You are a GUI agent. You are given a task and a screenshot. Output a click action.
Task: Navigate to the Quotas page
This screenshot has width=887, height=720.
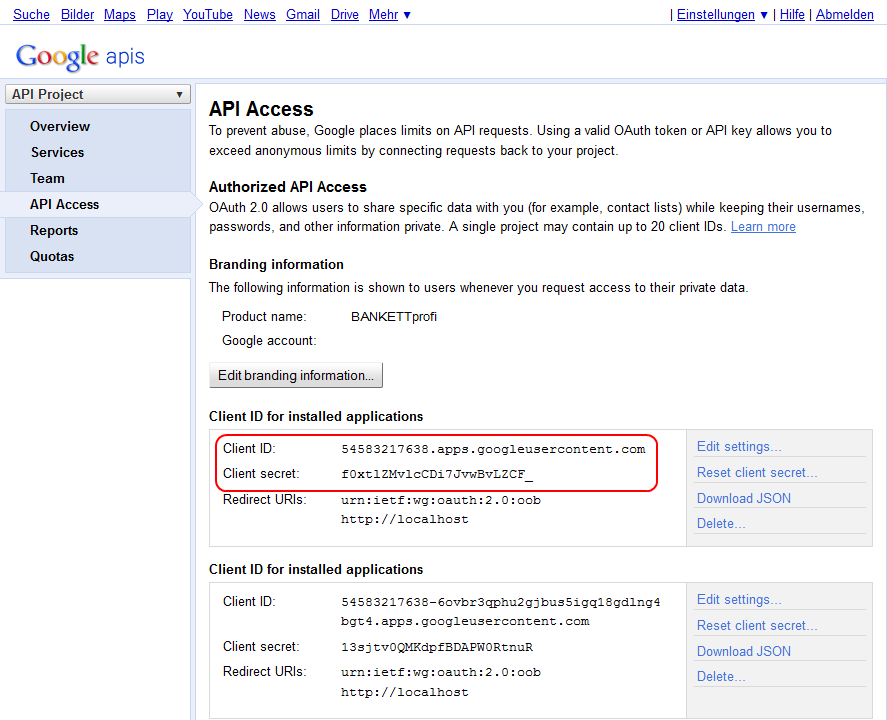[52, 256]
